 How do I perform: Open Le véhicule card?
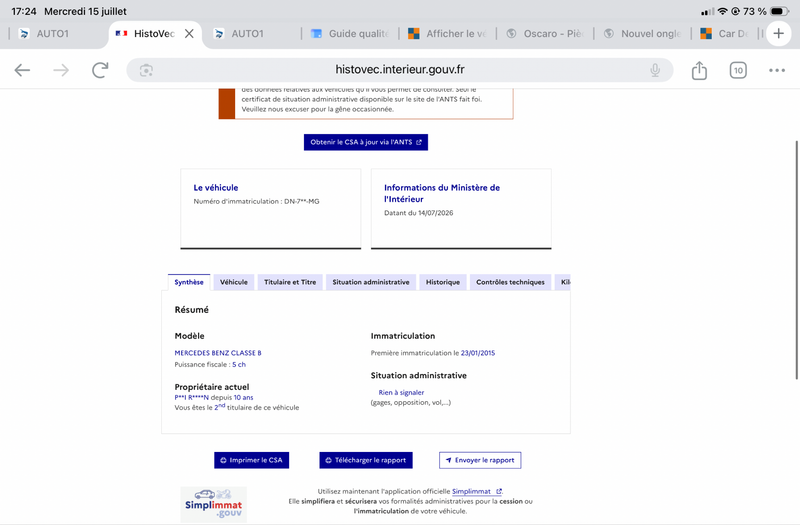click(x=271, y=209)
